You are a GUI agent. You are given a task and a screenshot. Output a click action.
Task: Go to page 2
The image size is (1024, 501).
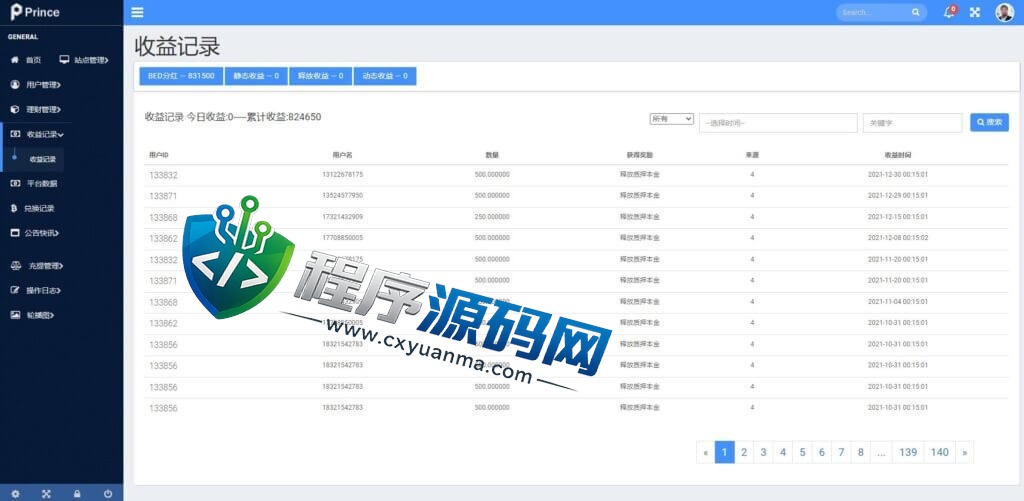point(744,452)
